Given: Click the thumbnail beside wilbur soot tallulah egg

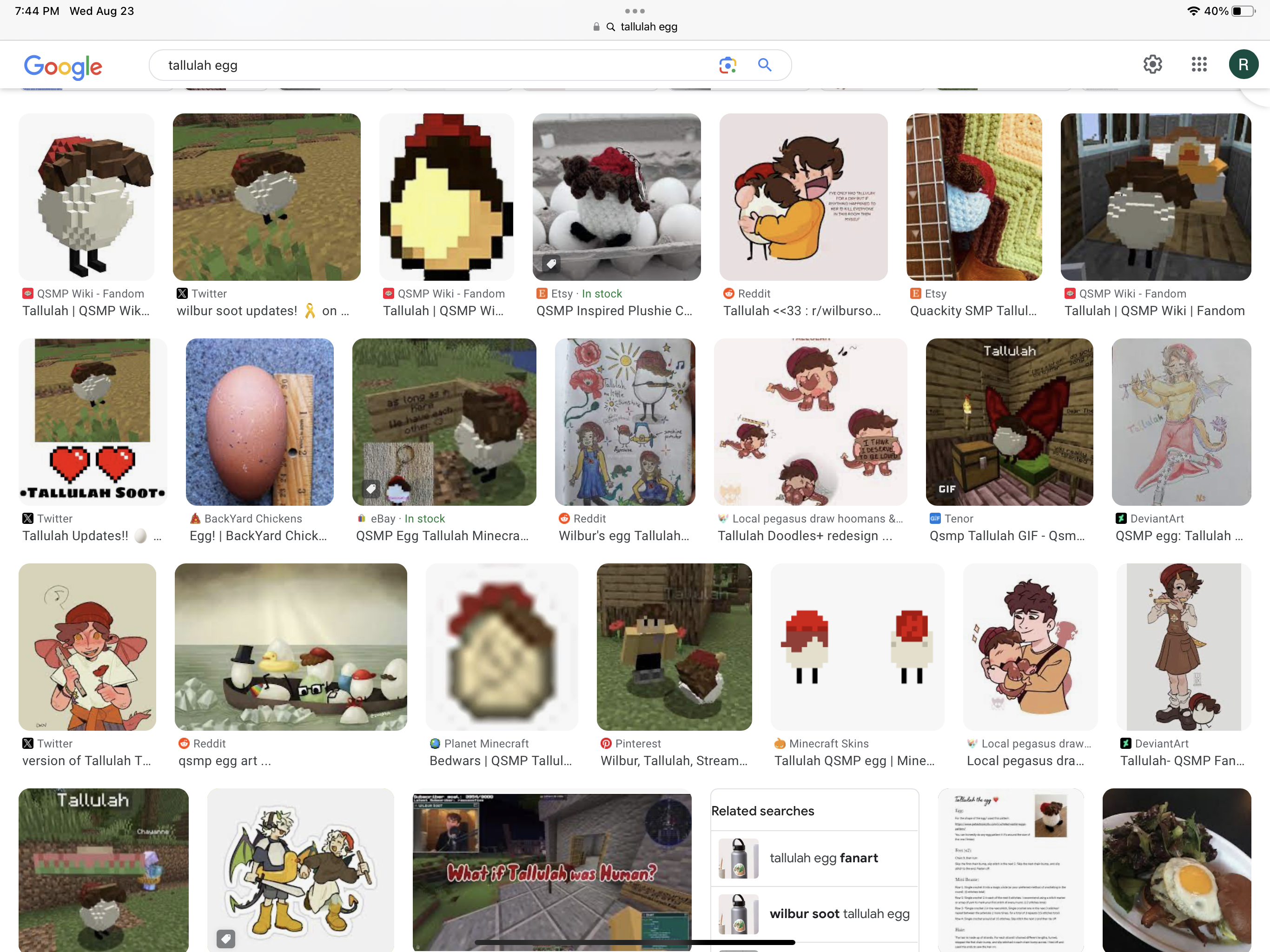Looking at the screenshot, I should click(738, 914).
